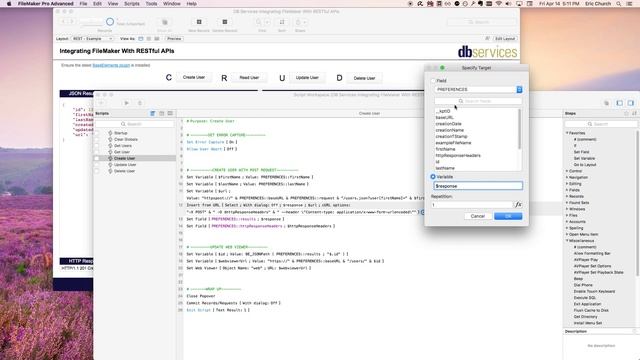The height and width of the screenshot is (360, 640).
Task: Click the favorites star icon in Steps header
Action: click(626, 113)
